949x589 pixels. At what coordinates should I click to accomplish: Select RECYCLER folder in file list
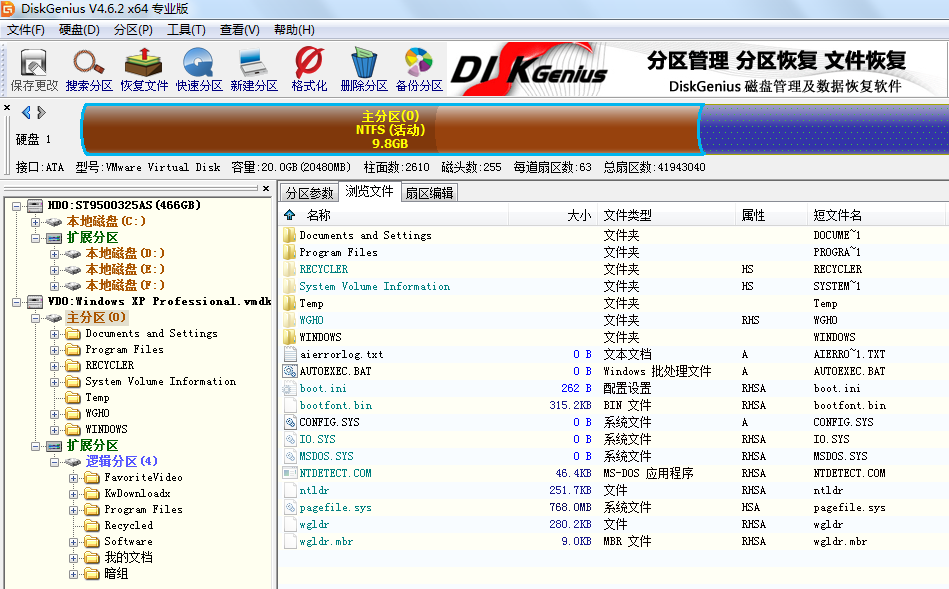pyautogui.click(x=324, y=269)
